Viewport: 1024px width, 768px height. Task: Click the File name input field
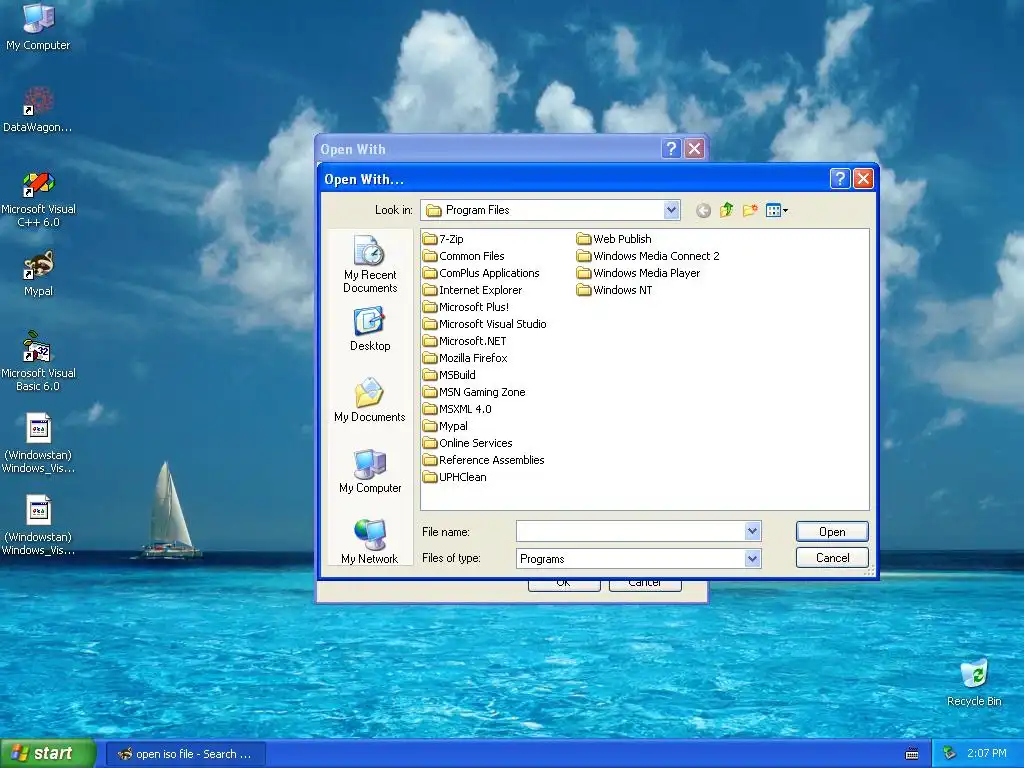(x=631, y=531)
